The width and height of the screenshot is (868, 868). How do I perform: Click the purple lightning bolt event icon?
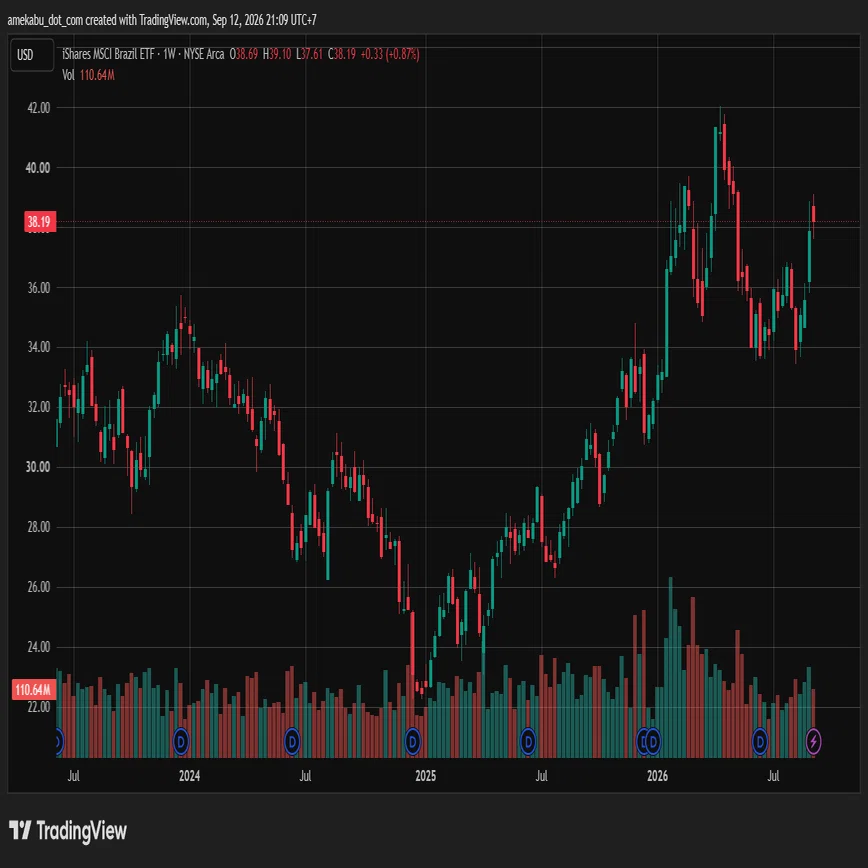(813, 741)
